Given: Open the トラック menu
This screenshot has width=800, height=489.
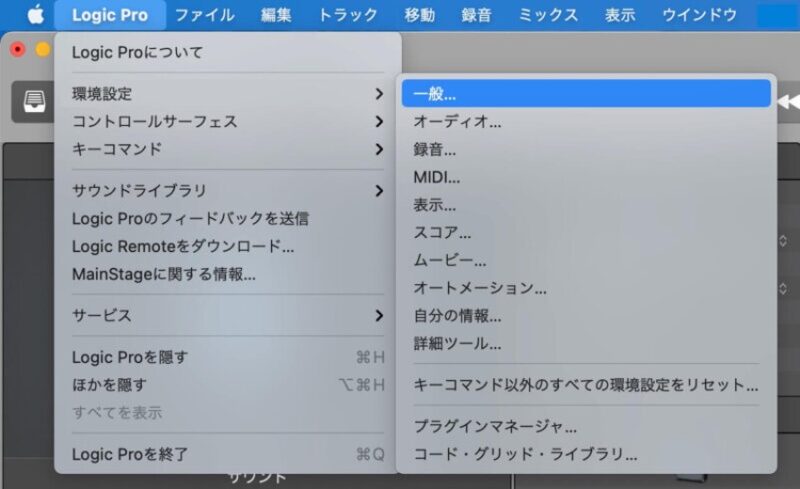Looking at the screenshot, I should click(x=348, y=15).
